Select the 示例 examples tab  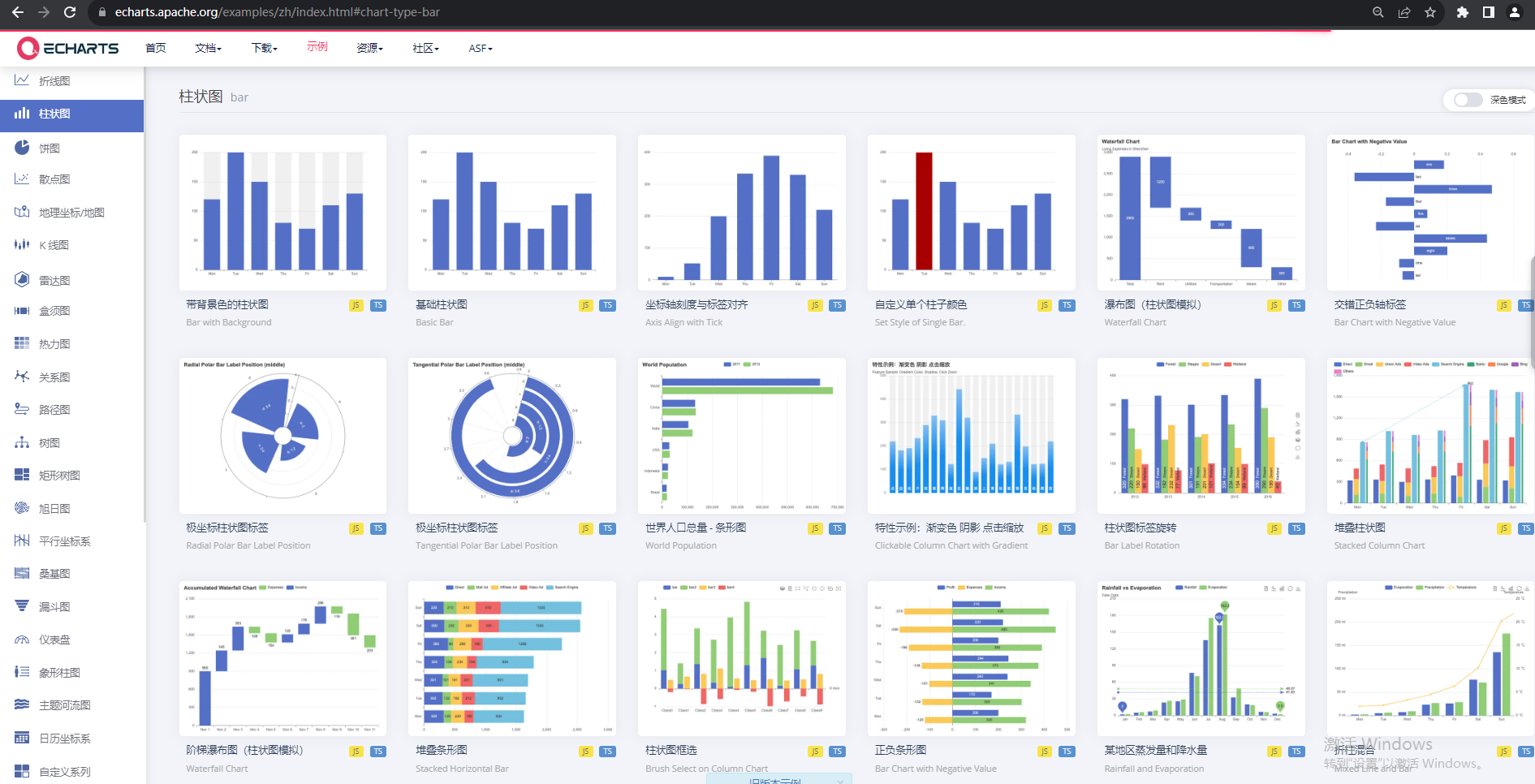click(x=317, y=47)
